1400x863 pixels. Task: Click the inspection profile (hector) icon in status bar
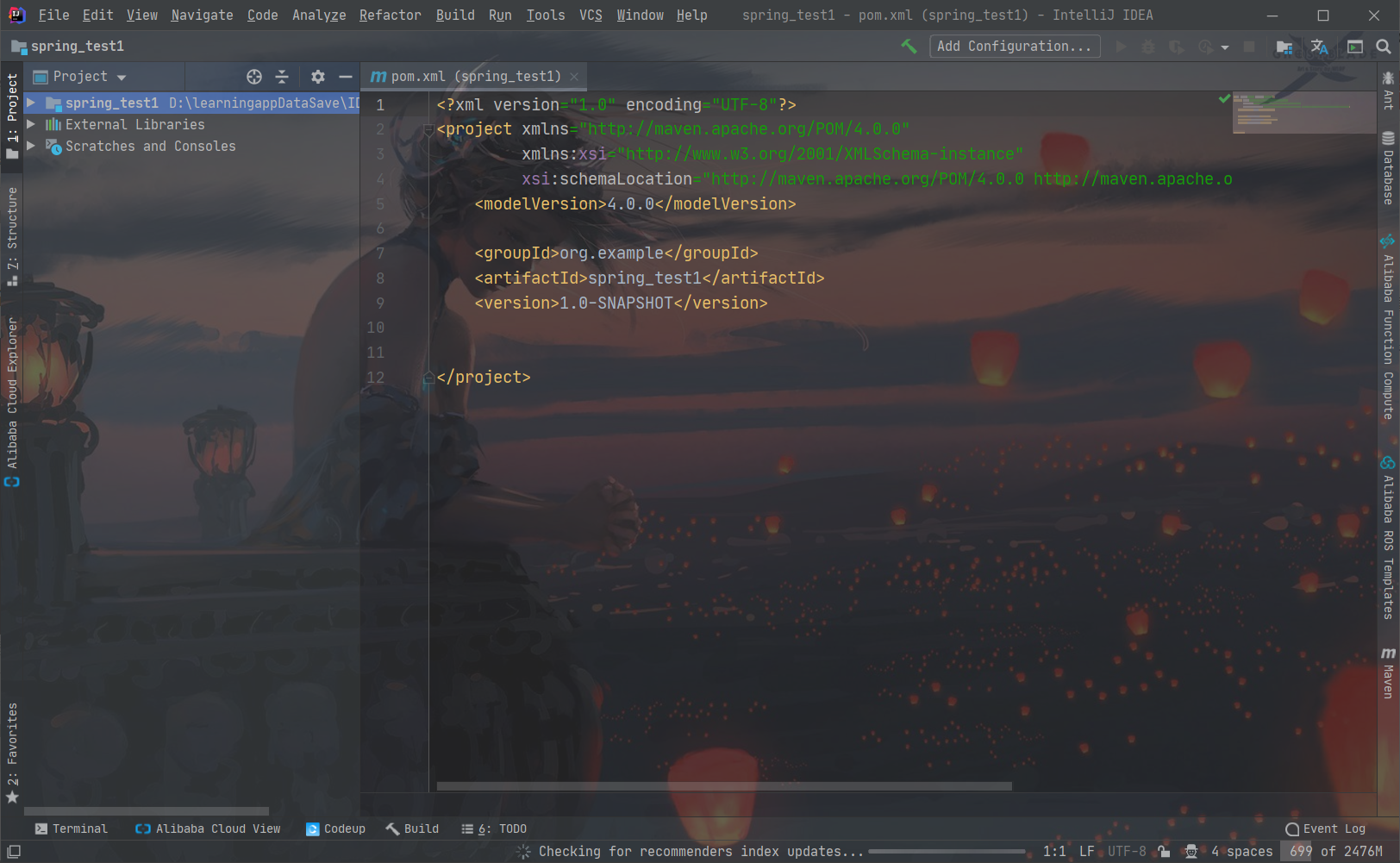tap(1191, 852)
